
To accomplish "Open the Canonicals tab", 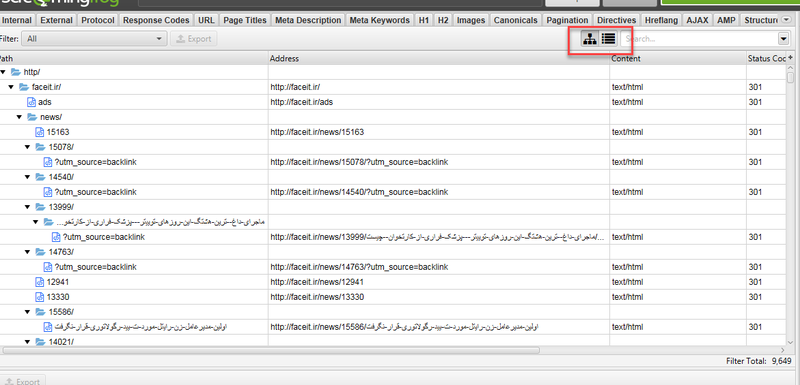I will [x=515, y=20].
